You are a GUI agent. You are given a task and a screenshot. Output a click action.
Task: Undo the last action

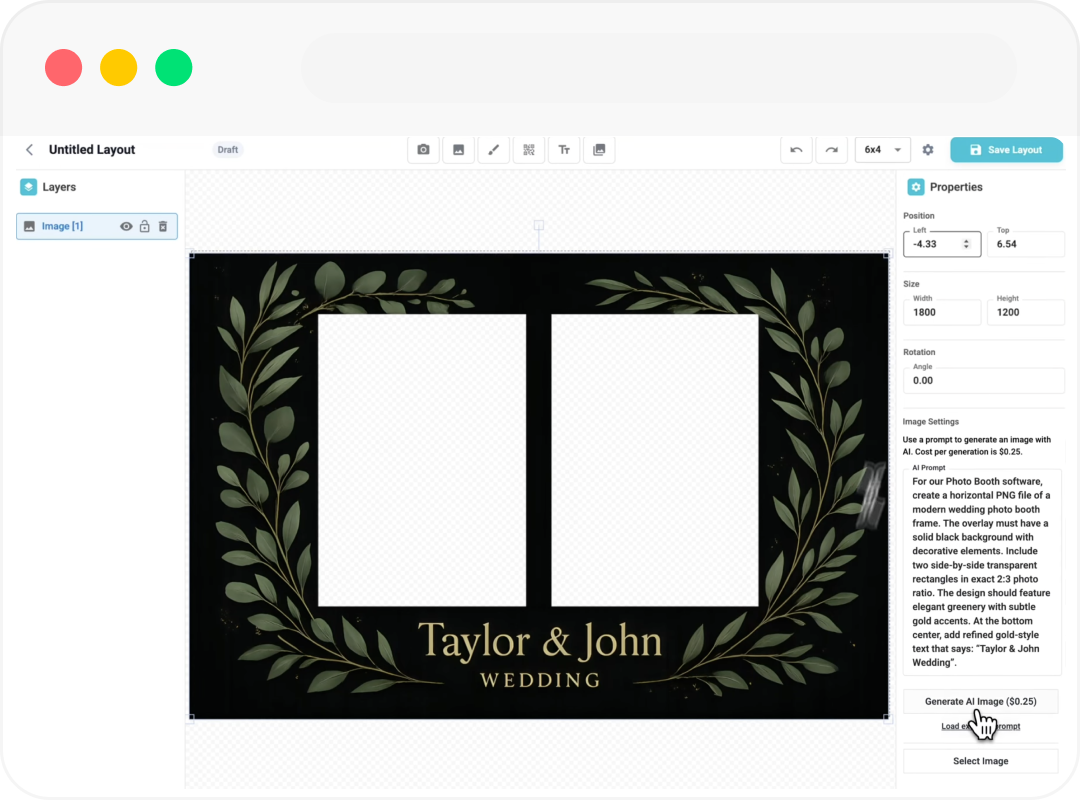[796, 150]
